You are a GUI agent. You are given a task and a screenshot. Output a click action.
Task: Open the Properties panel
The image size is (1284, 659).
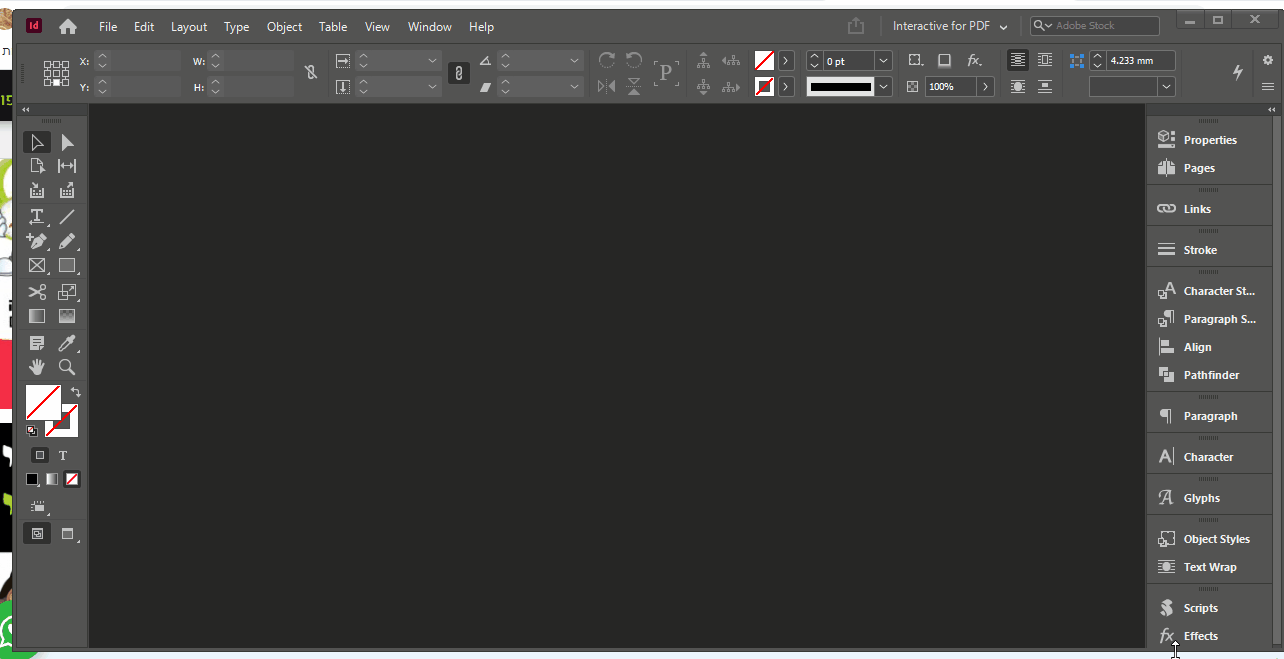click(x=1210, y=140)
